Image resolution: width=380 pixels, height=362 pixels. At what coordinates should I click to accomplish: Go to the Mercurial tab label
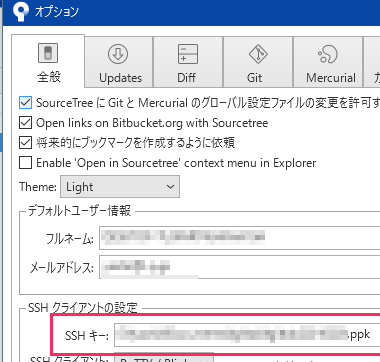tap(331, 78)
